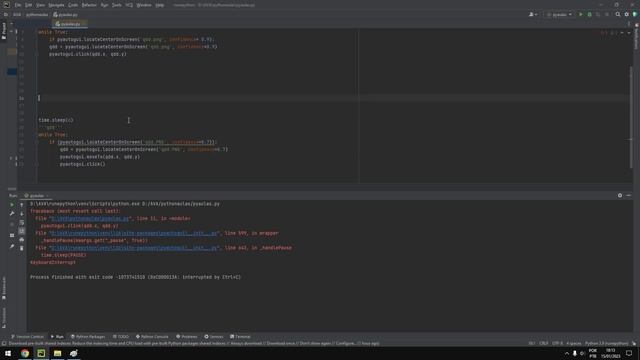640x360 pixels.
Task: Open the Code menu
Action: (x=73, y=5)
